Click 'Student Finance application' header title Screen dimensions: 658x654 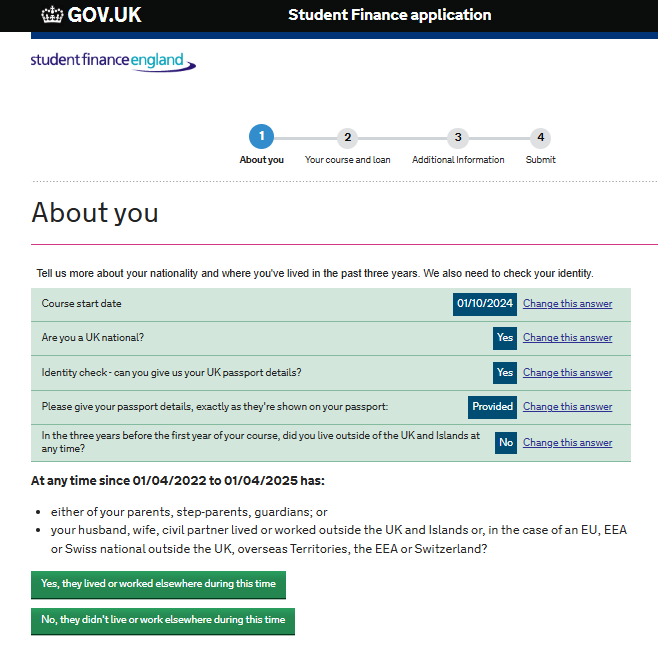click(x=389, y=15)
